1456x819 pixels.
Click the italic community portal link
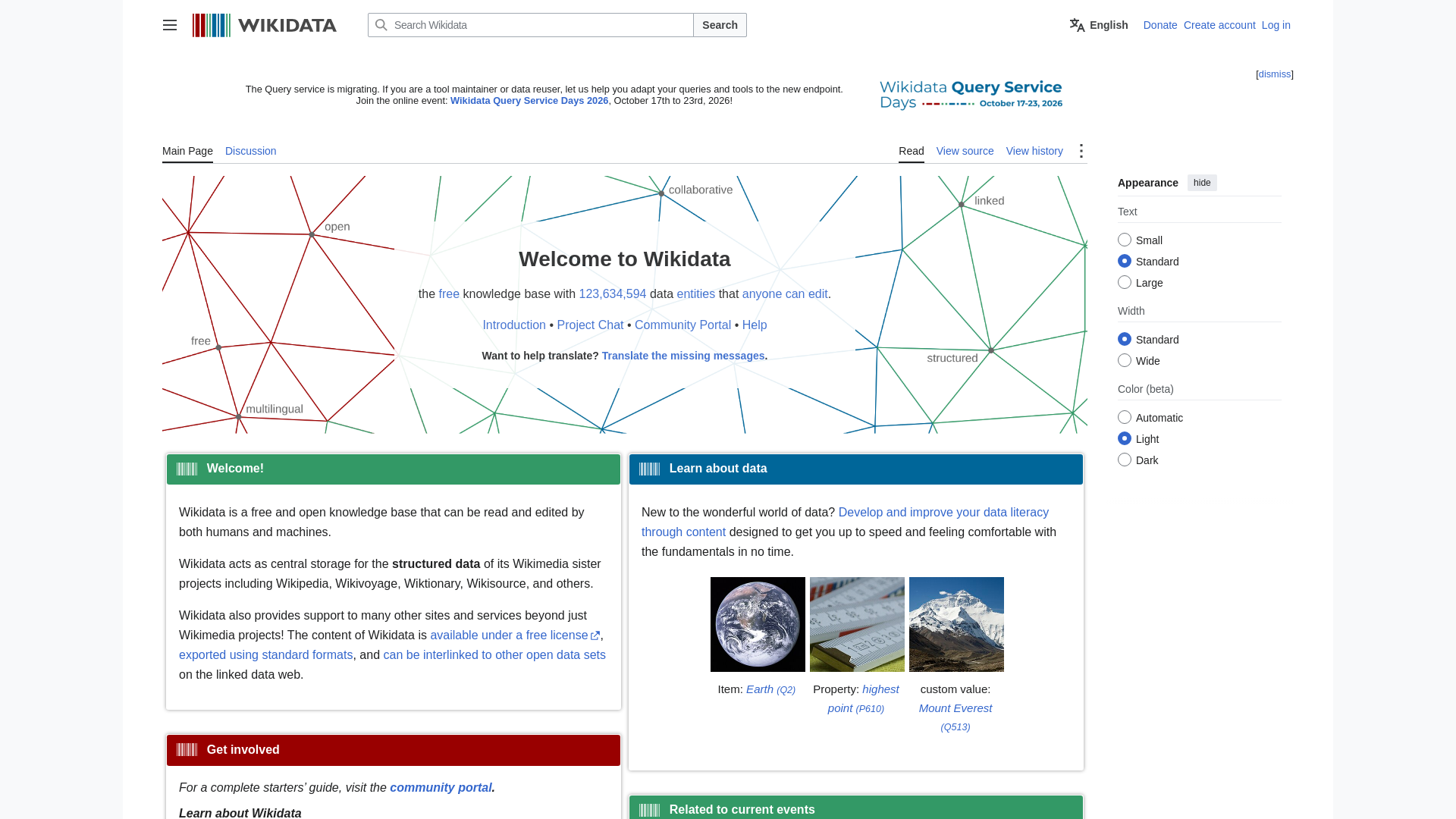point(441,788)
